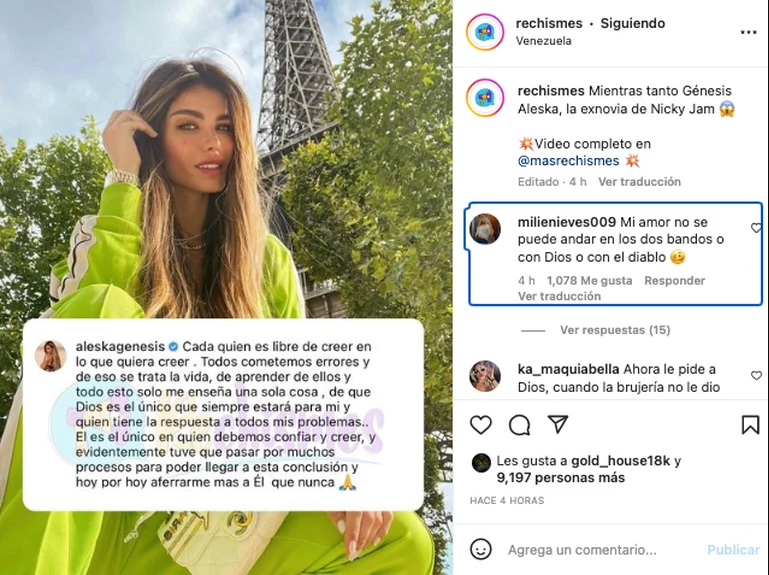Like ka_maquiabella's comment with the heart
The width and height of the screenshot is (769, 575).
click(x=756, y=375)
